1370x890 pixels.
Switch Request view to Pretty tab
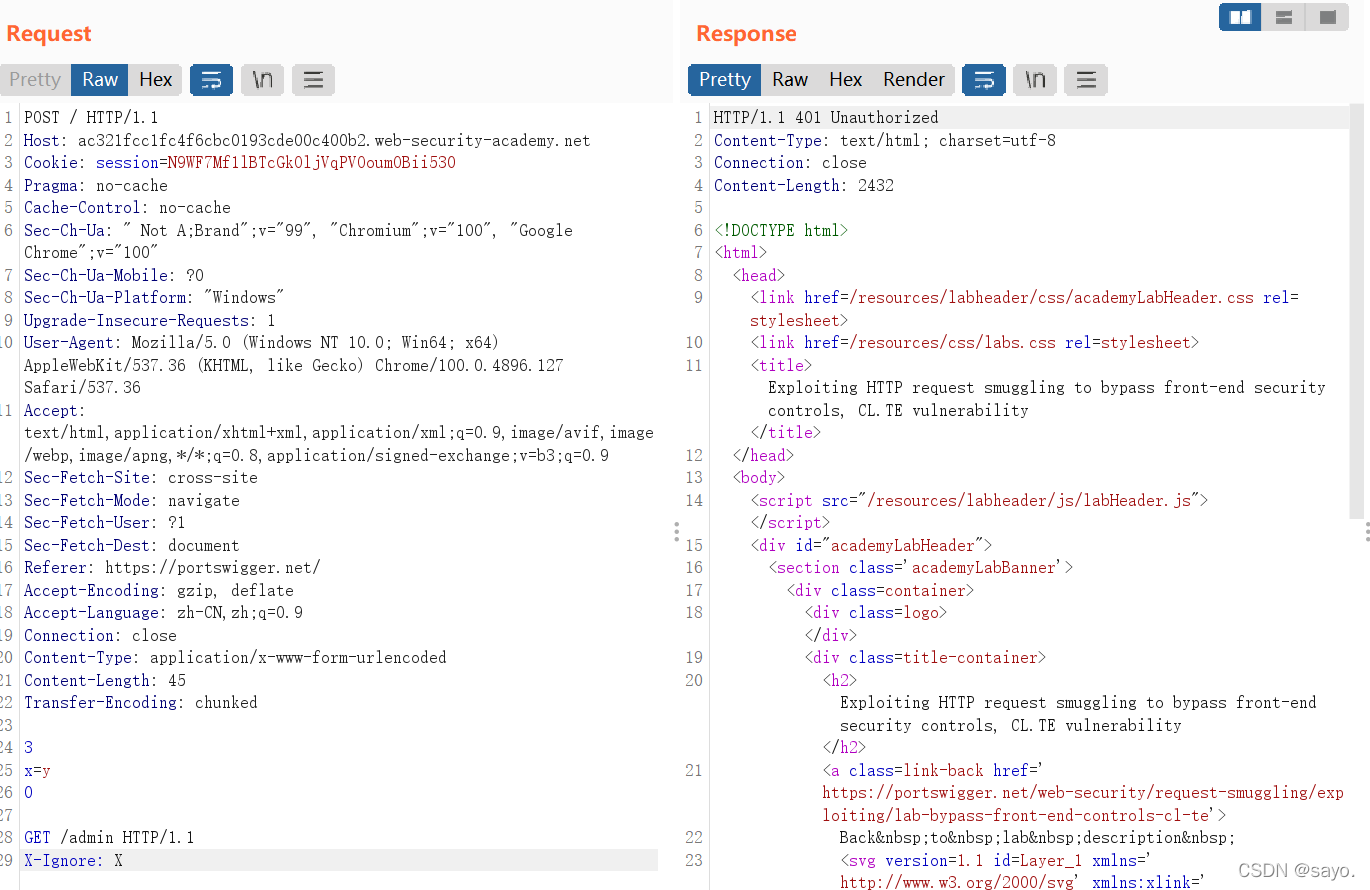(x=35, y=80)
